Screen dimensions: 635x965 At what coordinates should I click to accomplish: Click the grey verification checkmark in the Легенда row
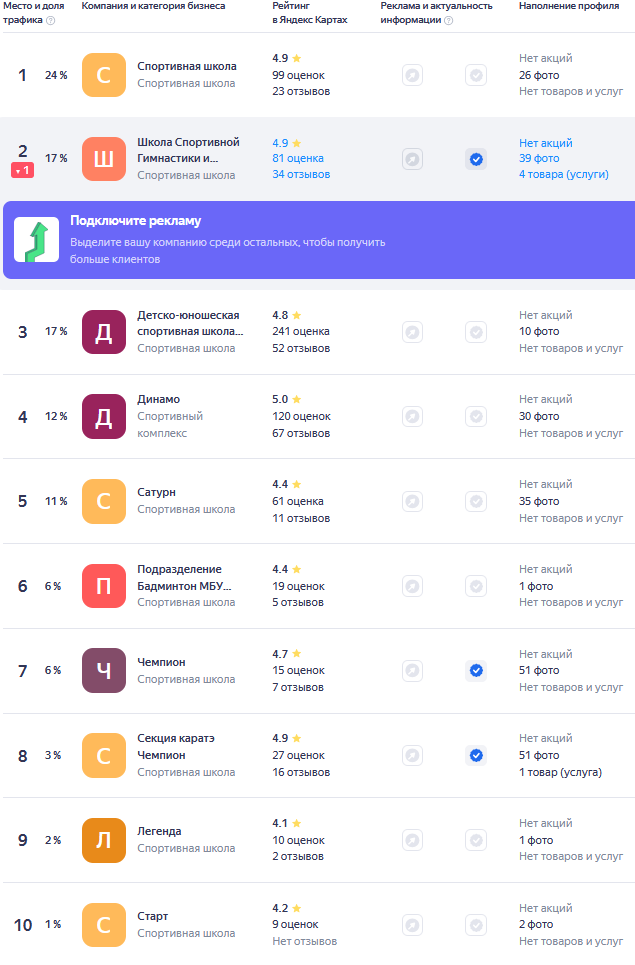[x=476, y=840]
